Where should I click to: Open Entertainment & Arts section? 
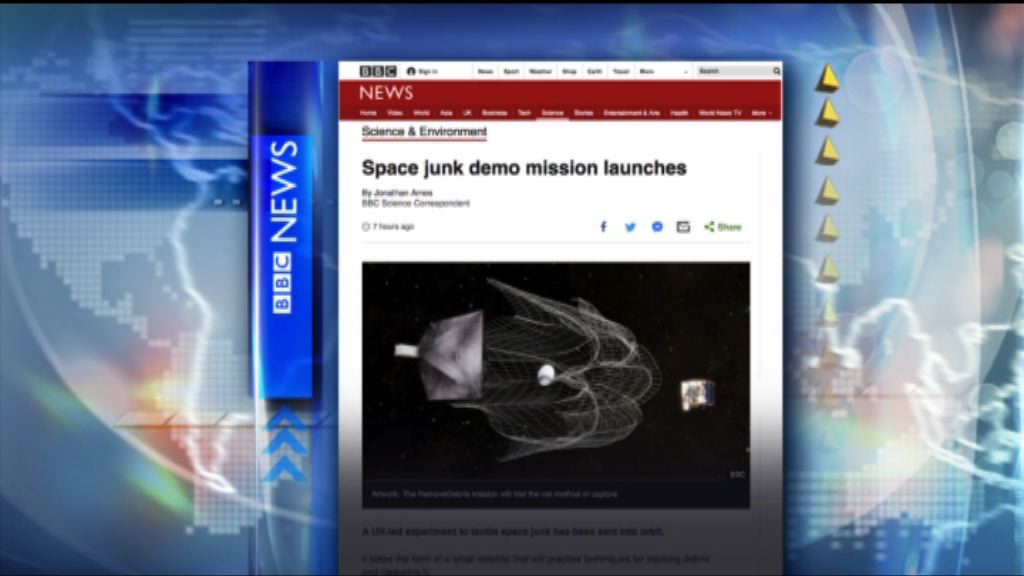[x=632, y=113]
